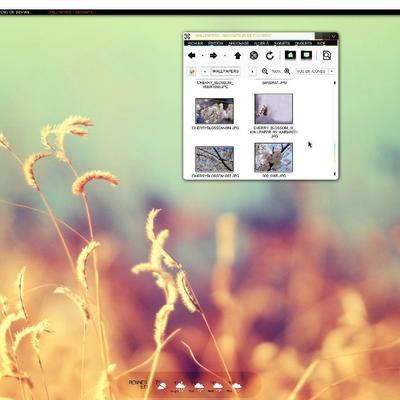The width and height of the screenshot is (400, 400).
Task: Click the path arrow right of Wallpapers
Action: pos(252,71)
